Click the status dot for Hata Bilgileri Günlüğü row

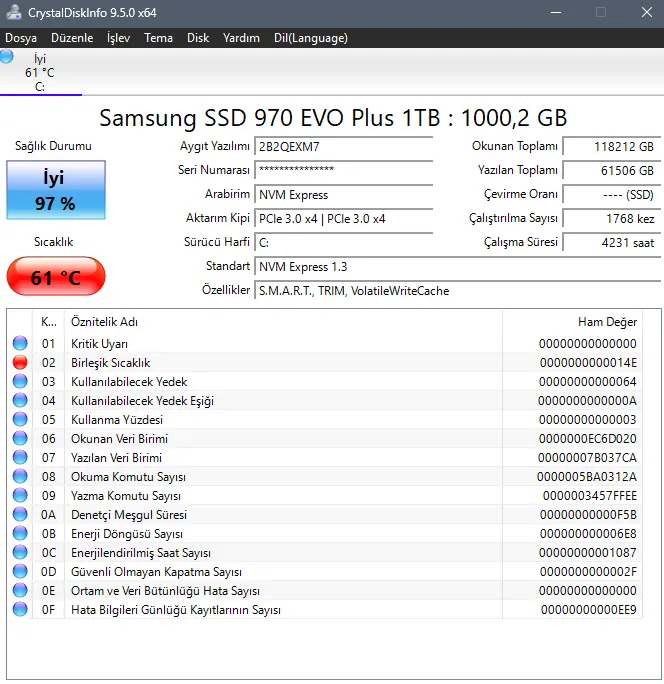click(20, 609)
